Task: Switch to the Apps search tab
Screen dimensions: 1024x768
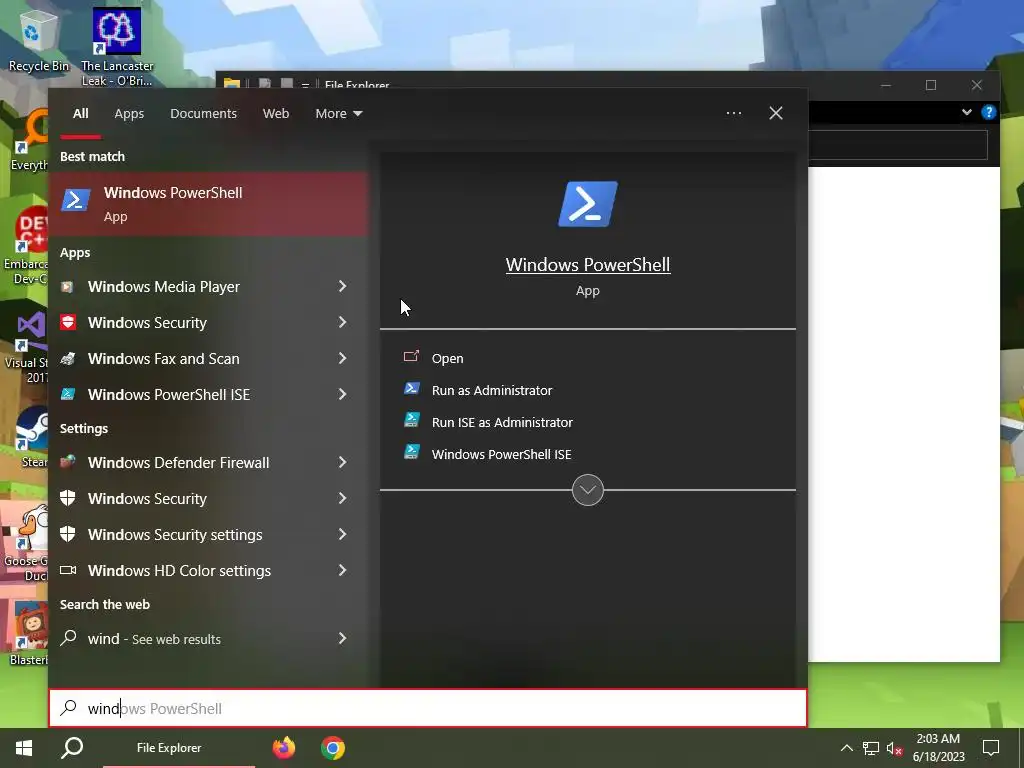Action: tap(129, 114)
